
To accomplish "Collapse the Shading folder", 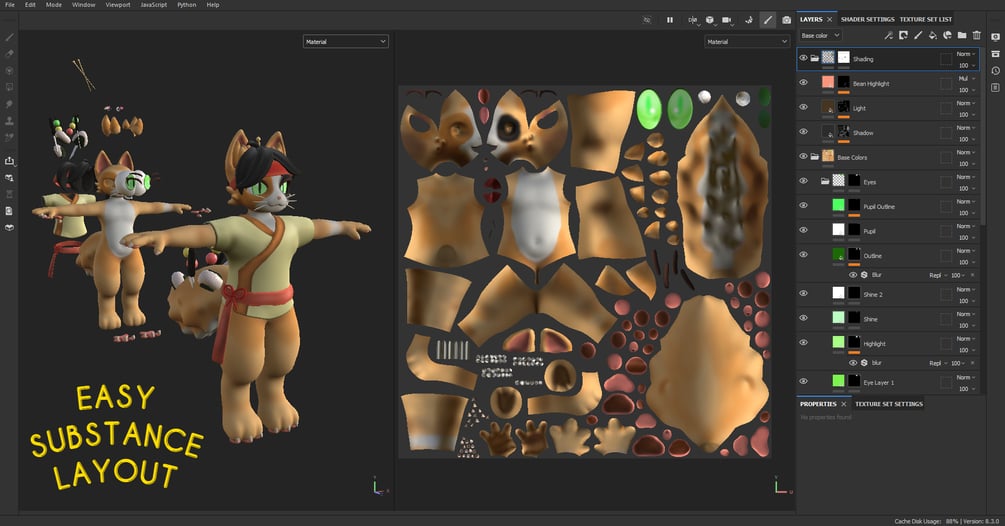I will point(814,58).
